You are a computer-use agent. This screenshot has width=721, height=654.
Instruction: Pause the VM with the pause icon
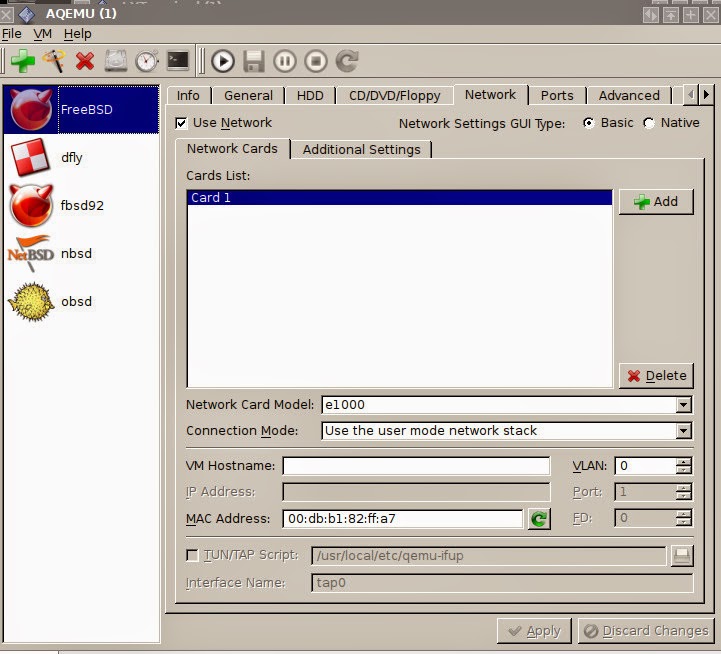coord(285,61)
